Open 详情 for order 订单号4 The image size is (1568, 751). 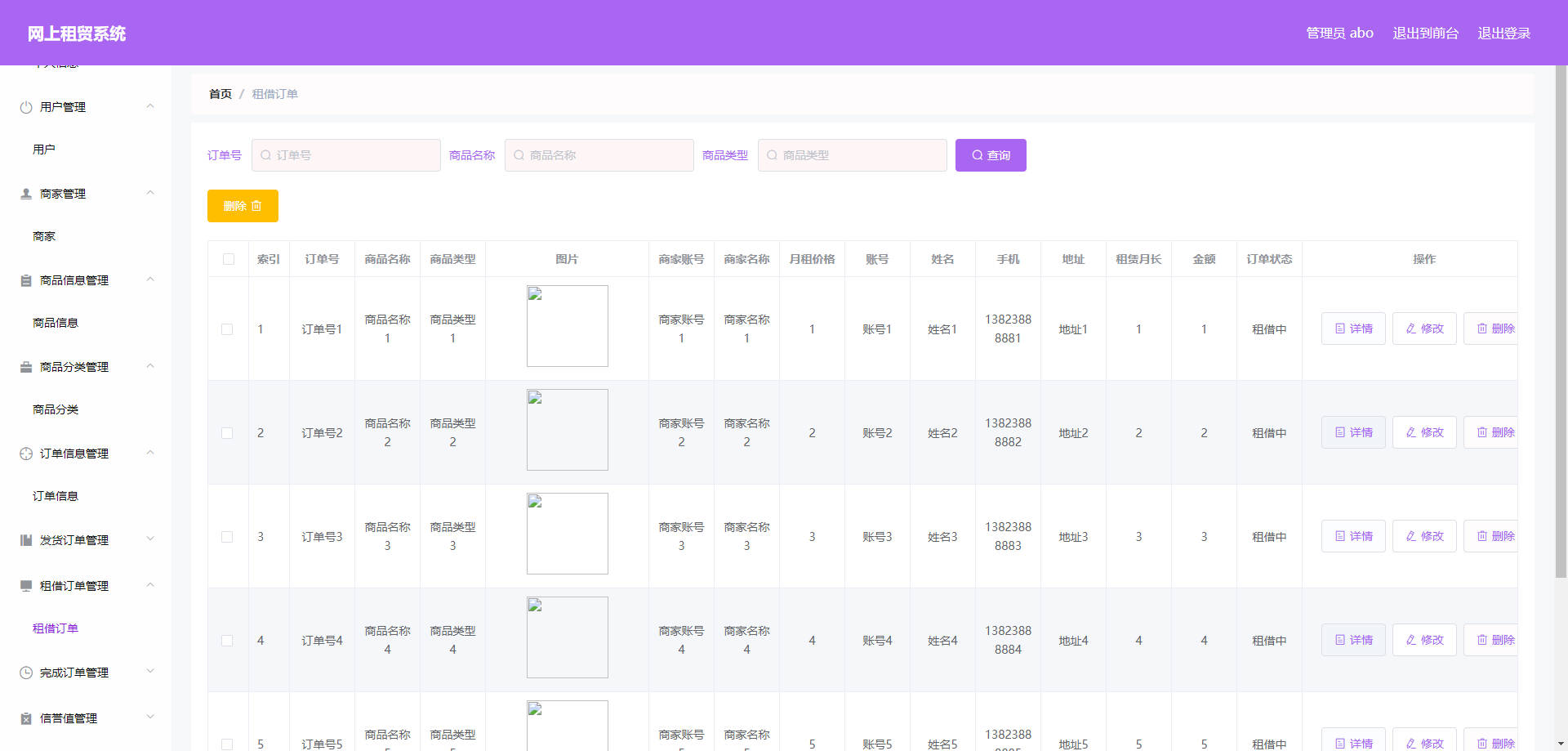coord(1353,640)
